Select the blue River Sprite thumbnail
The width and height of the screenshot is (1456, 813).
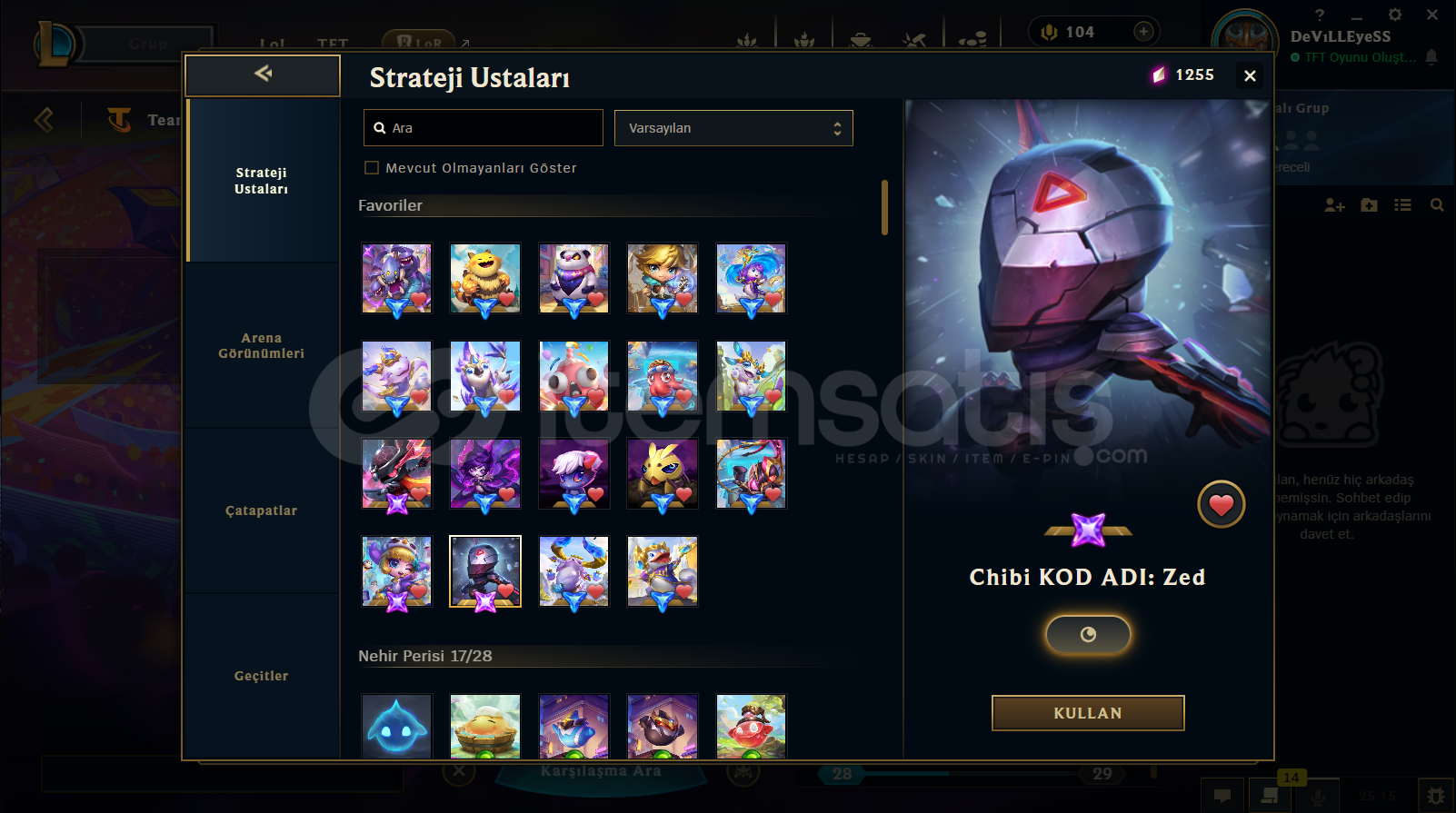397,727
